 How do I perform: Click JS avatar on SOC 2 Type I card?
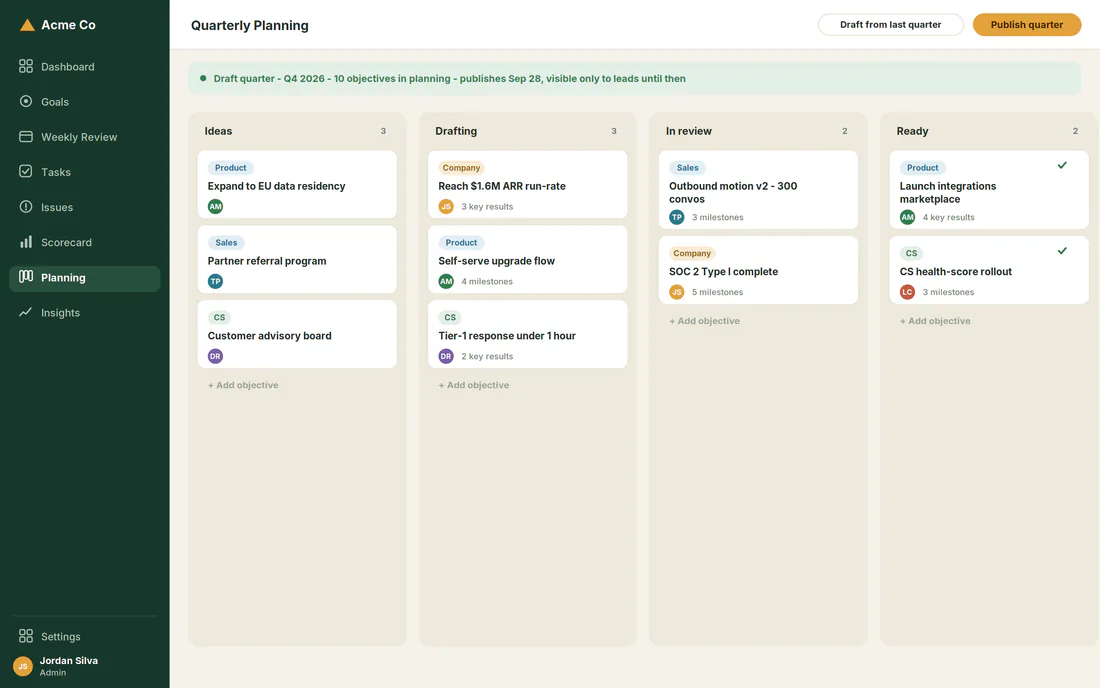(x=677, y=292)
